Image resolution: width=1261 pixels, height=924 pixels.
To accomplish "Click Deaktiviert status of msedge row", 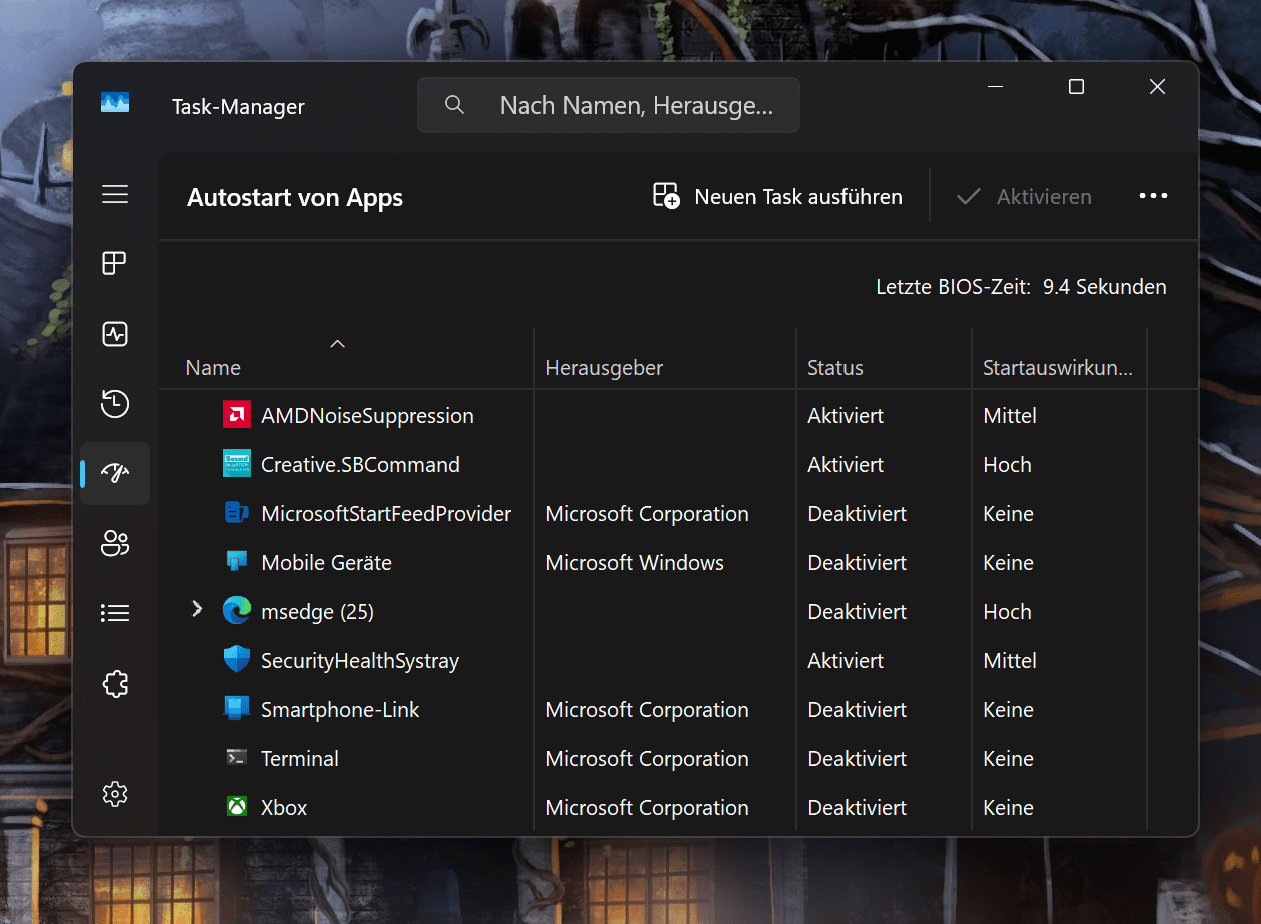I will pyautogui.click(x=857, y=611).
